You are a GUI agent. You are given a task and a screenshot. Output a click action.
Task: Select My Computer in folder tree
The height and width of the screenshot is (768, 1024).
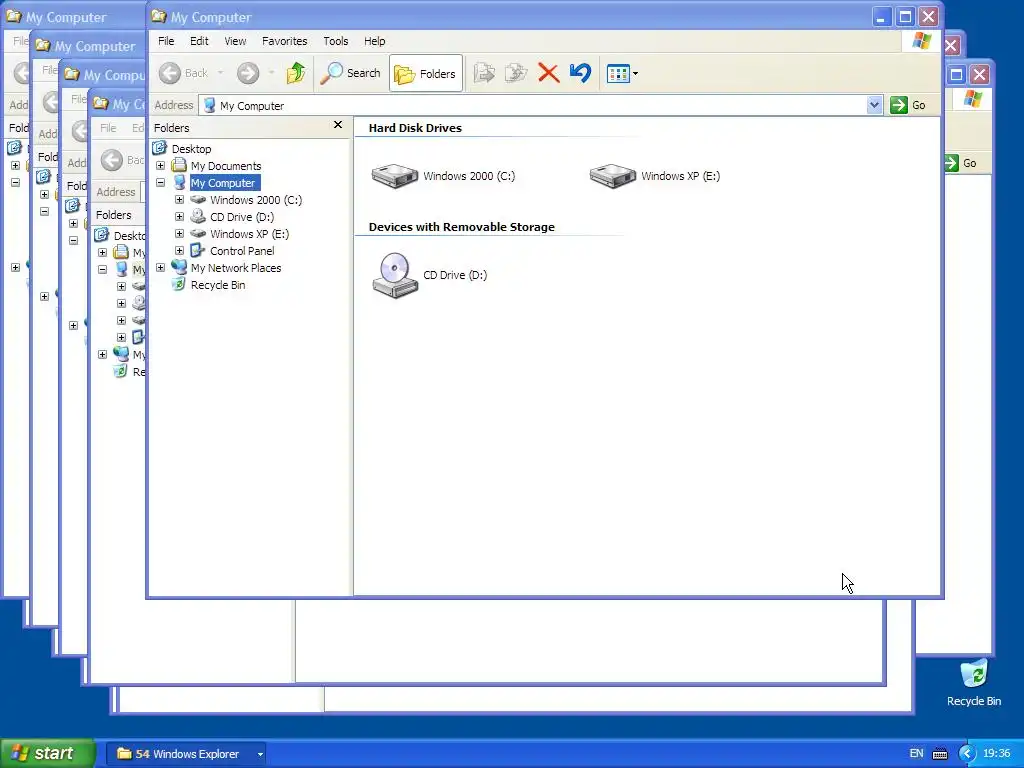click(x=223, y=183)
